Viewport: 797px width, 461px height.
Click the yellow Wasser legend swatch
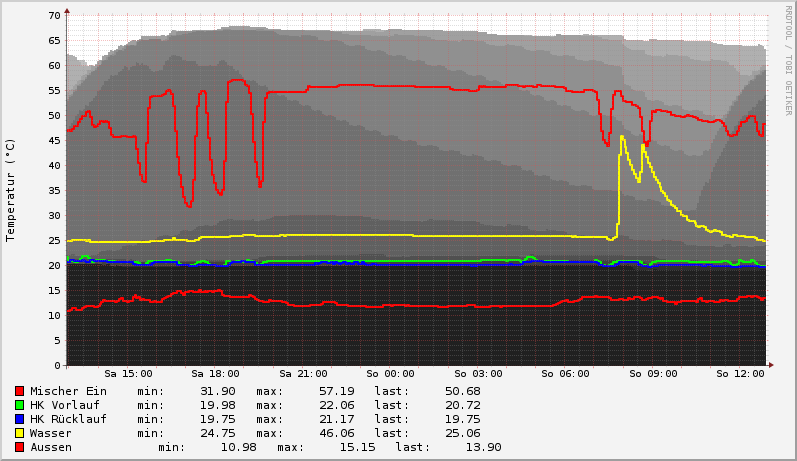coord(20,433)
